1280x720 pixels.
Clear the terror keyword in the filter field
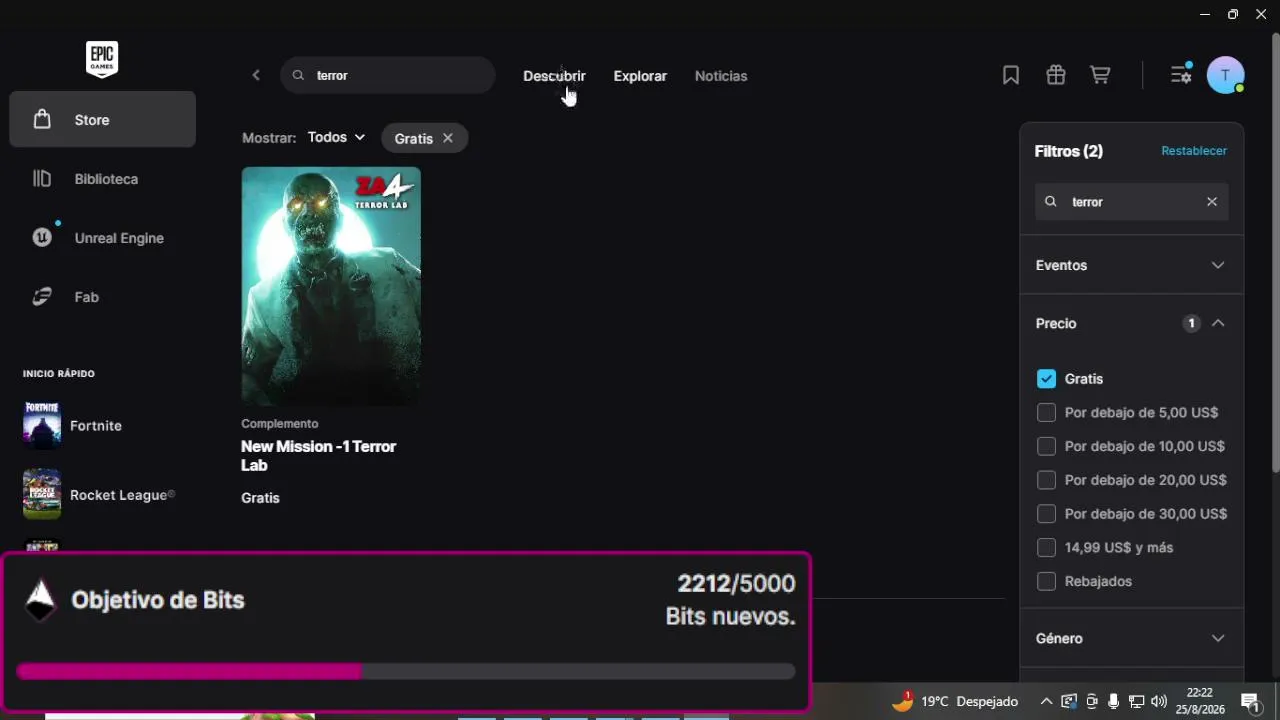[x=1212, y=201]
